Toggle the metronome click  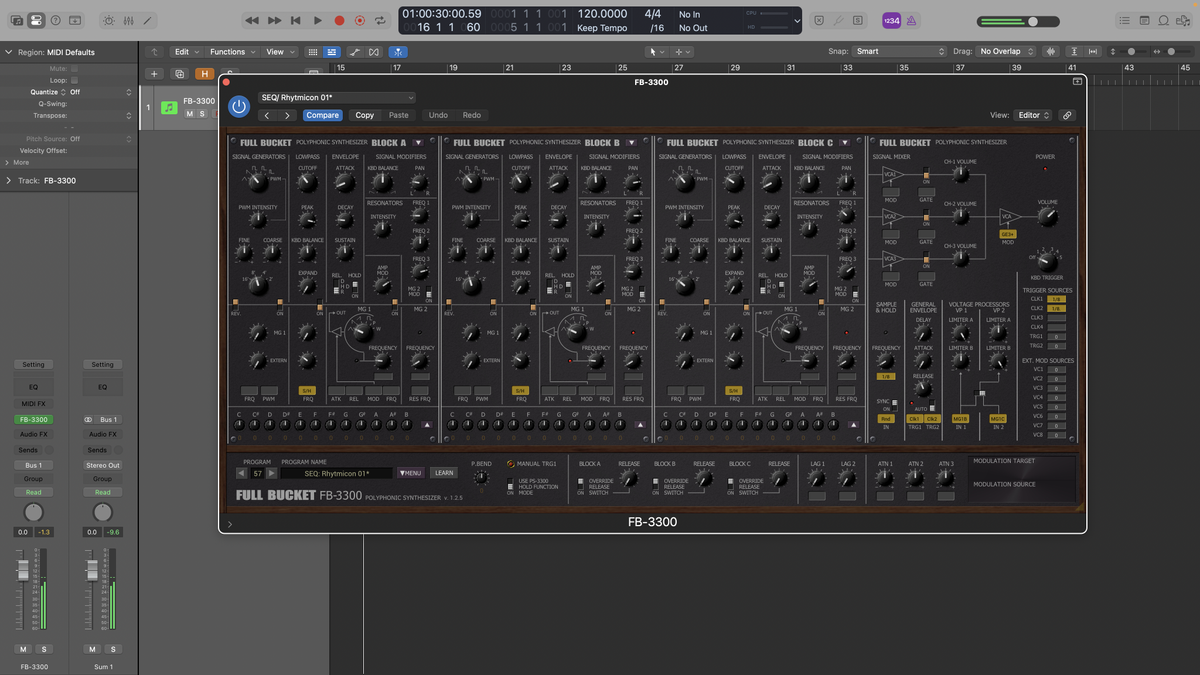coord(912,20)
